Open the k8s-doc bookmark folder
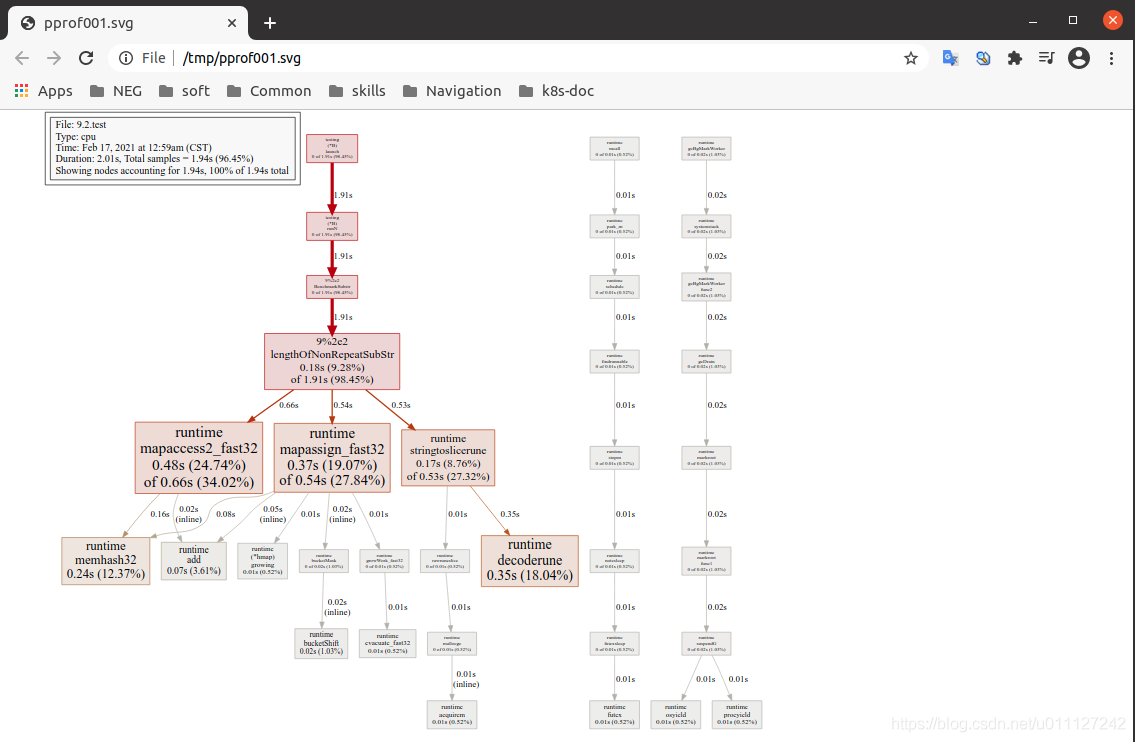The image size is (1135, 742). point(557,90)
